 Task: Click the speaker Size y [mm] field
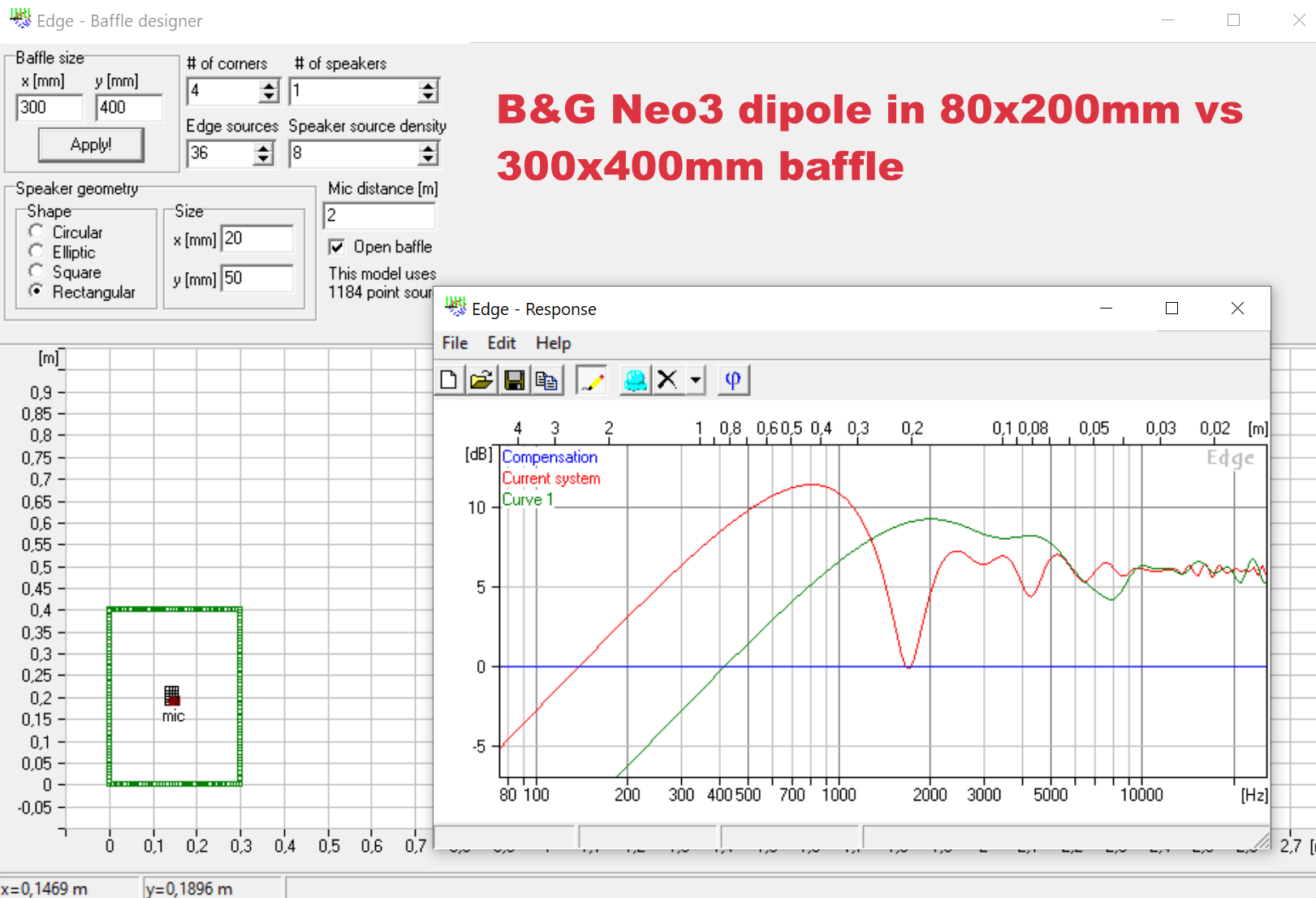257,278
